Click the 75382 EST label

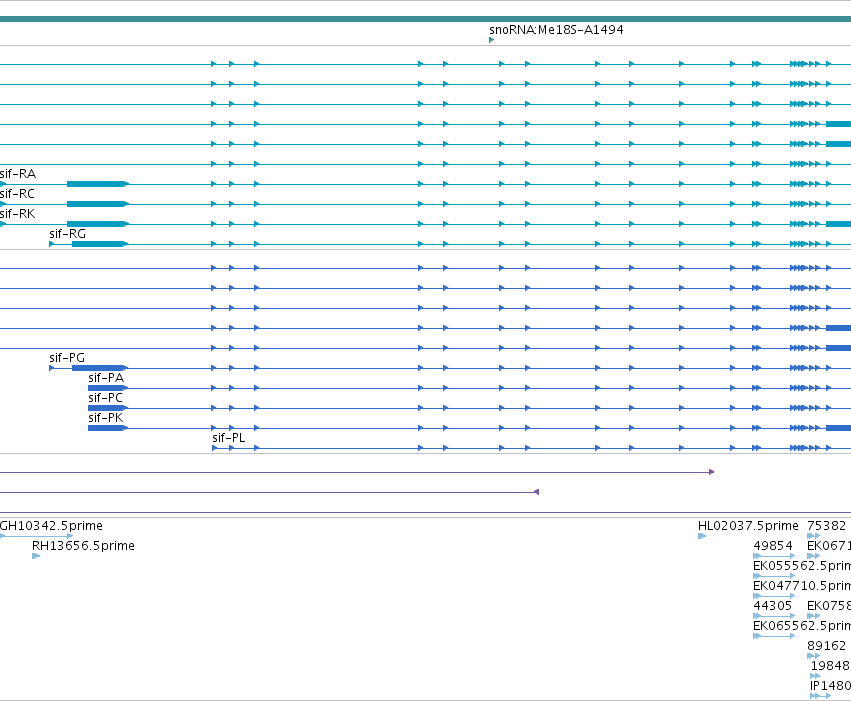point(827,526)
